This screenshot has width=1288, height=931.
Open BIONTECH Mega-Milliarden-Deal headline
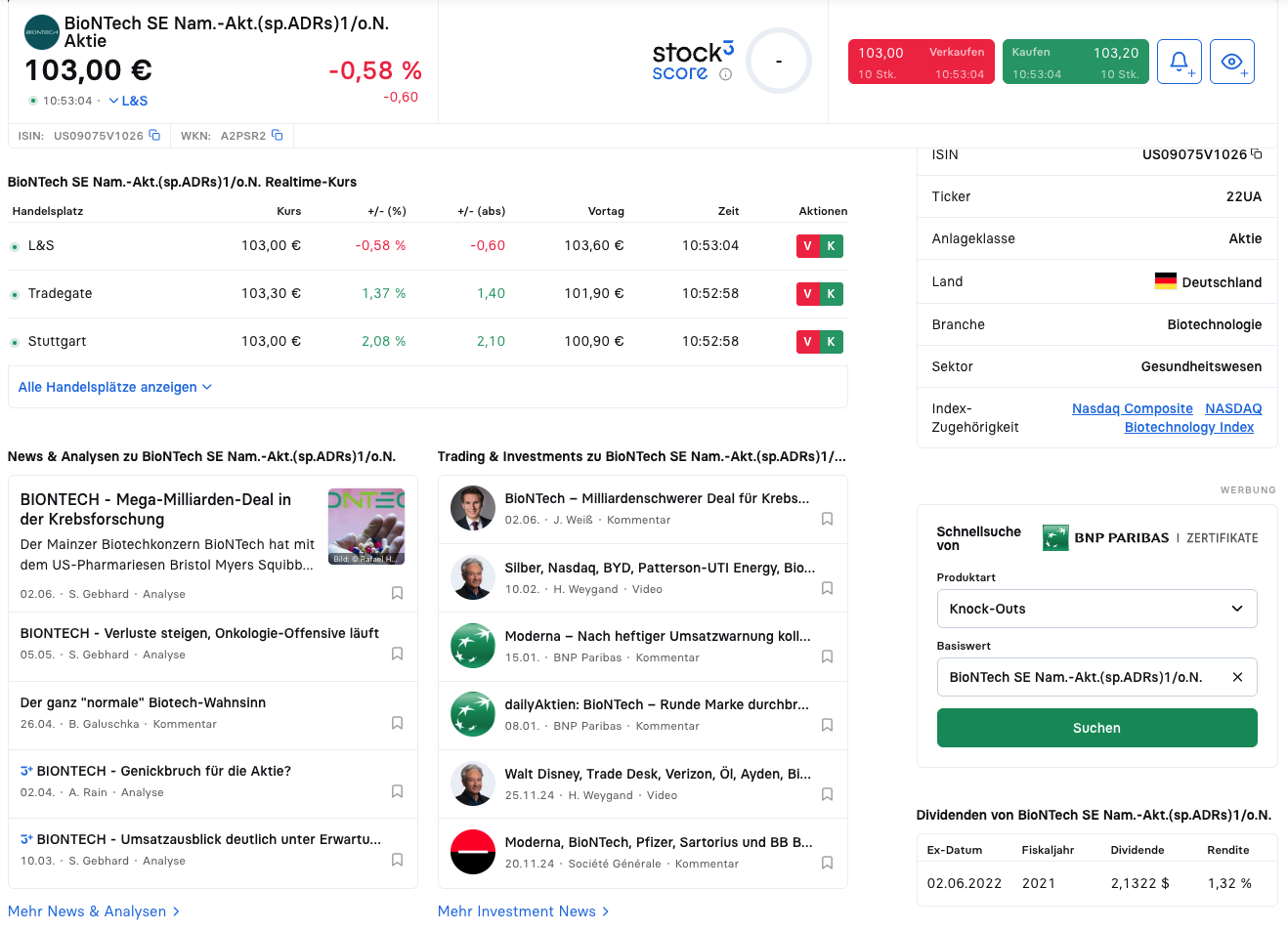(x=155, y=509)
